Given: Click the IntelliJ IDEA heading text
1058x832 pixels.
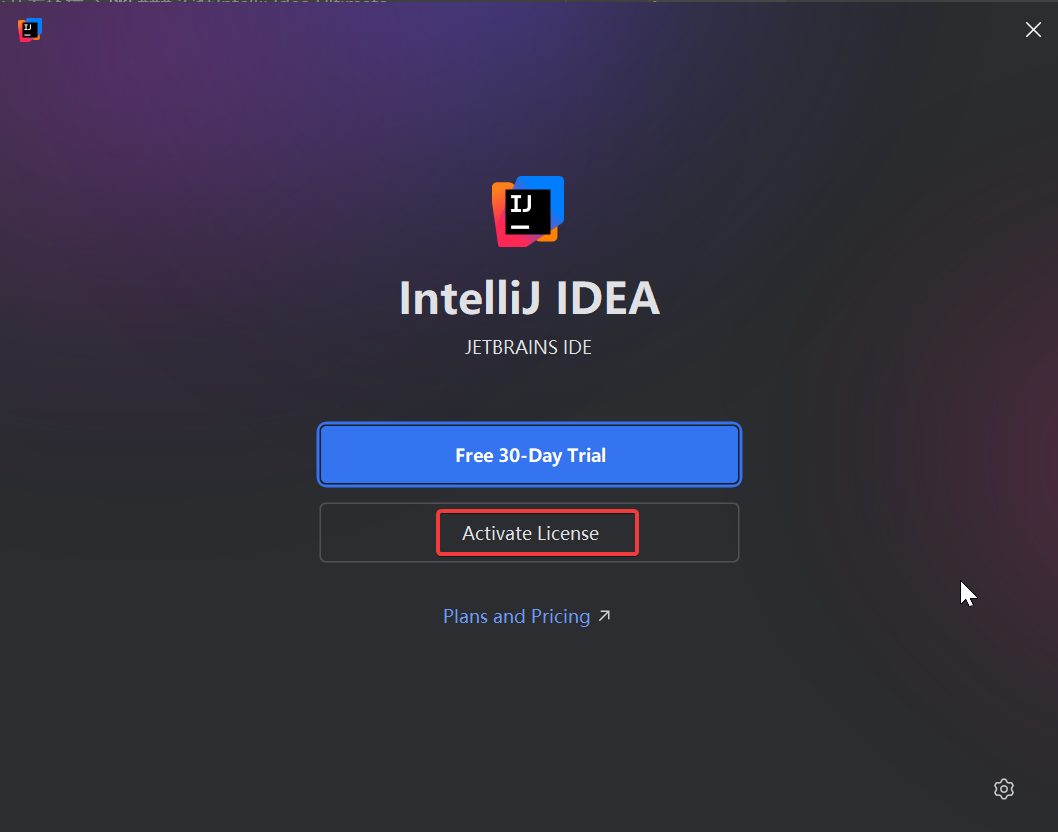Looking at the screenshot, I should 529,298.
